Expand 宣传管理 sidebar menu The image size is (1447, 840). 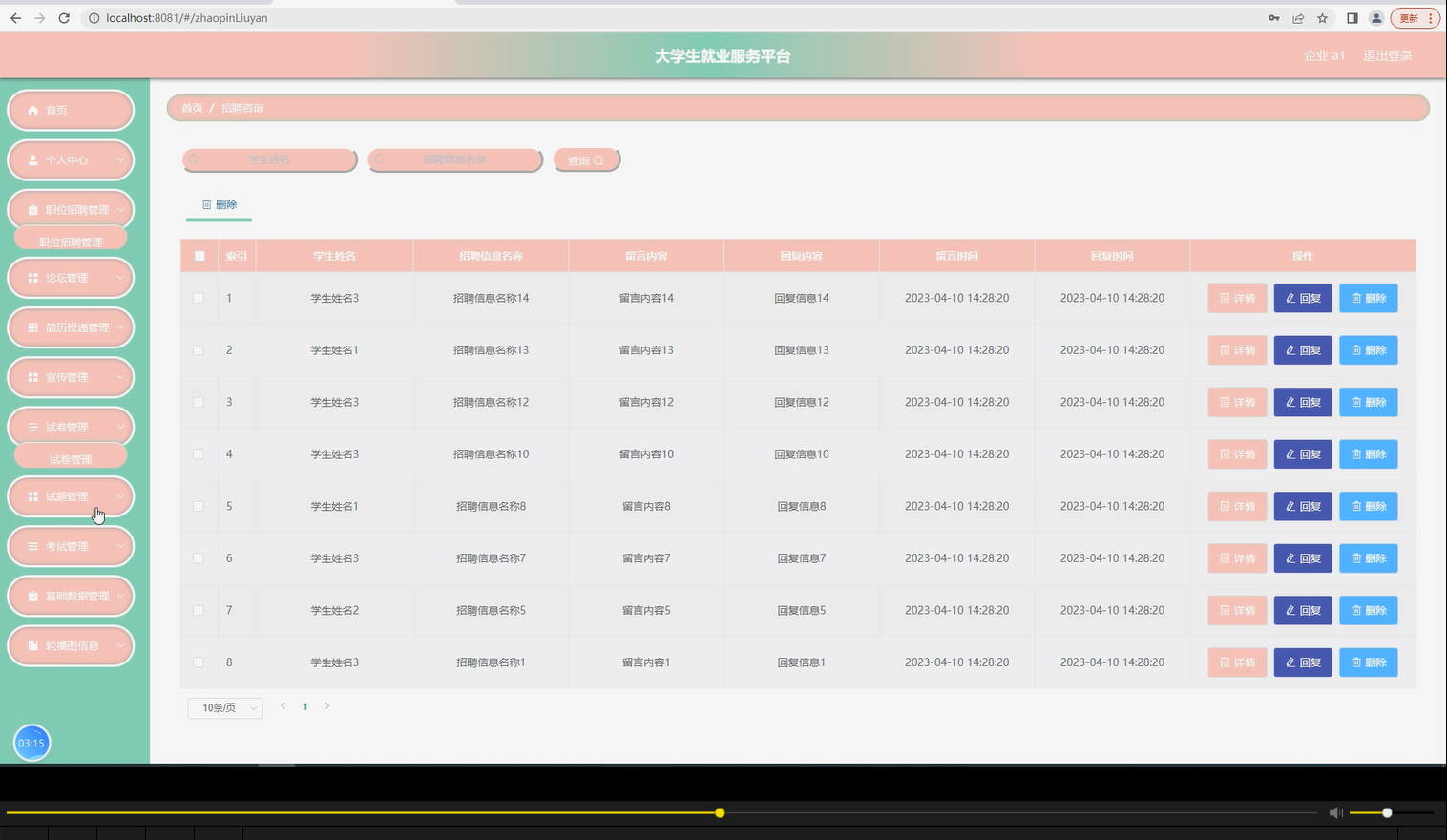pyautogui.click(x=71, y=377)
